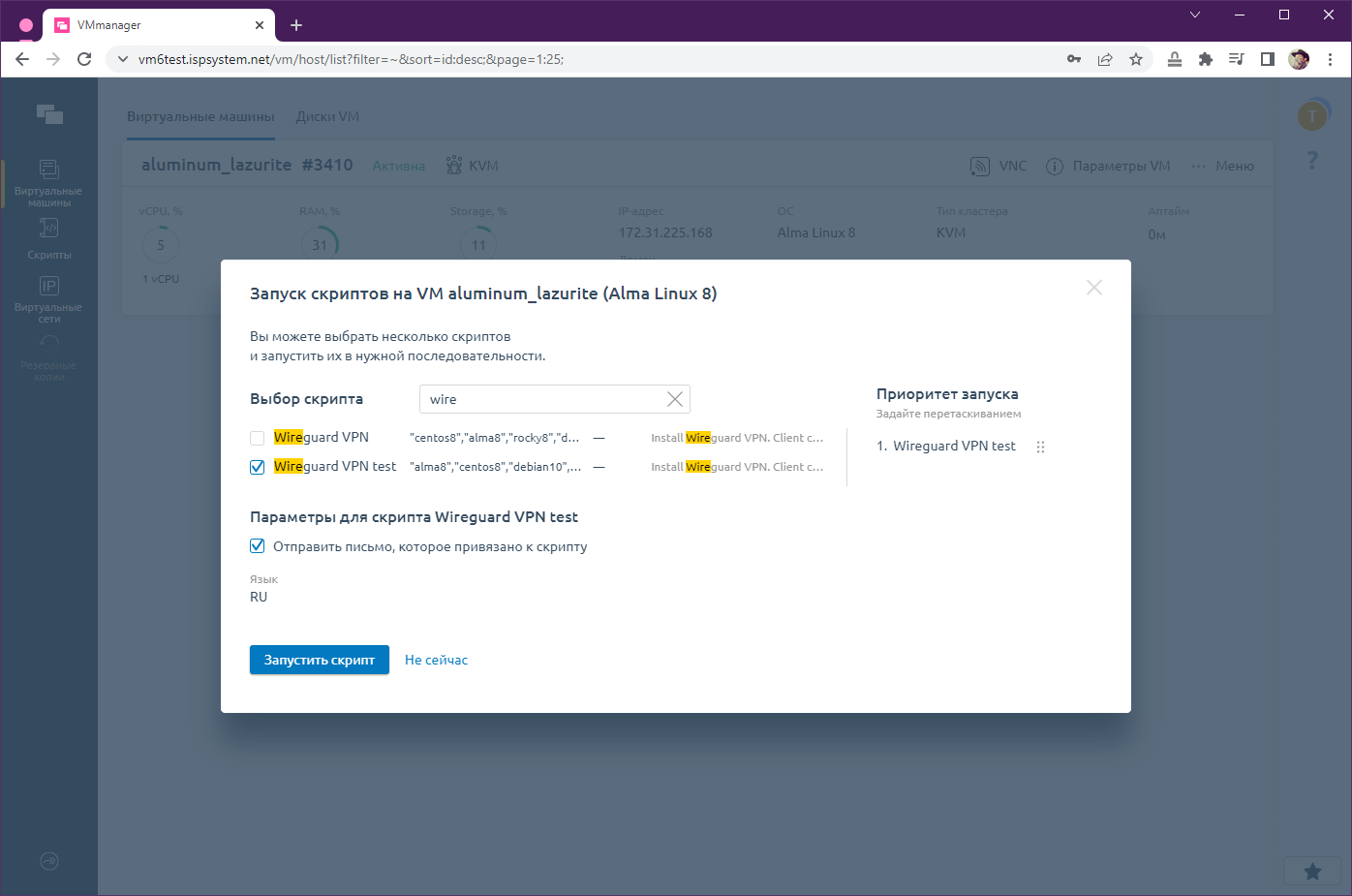Uncheck the Wireguard VPN test checkbox
This screenshot has height=896, width=1352.
258,467
